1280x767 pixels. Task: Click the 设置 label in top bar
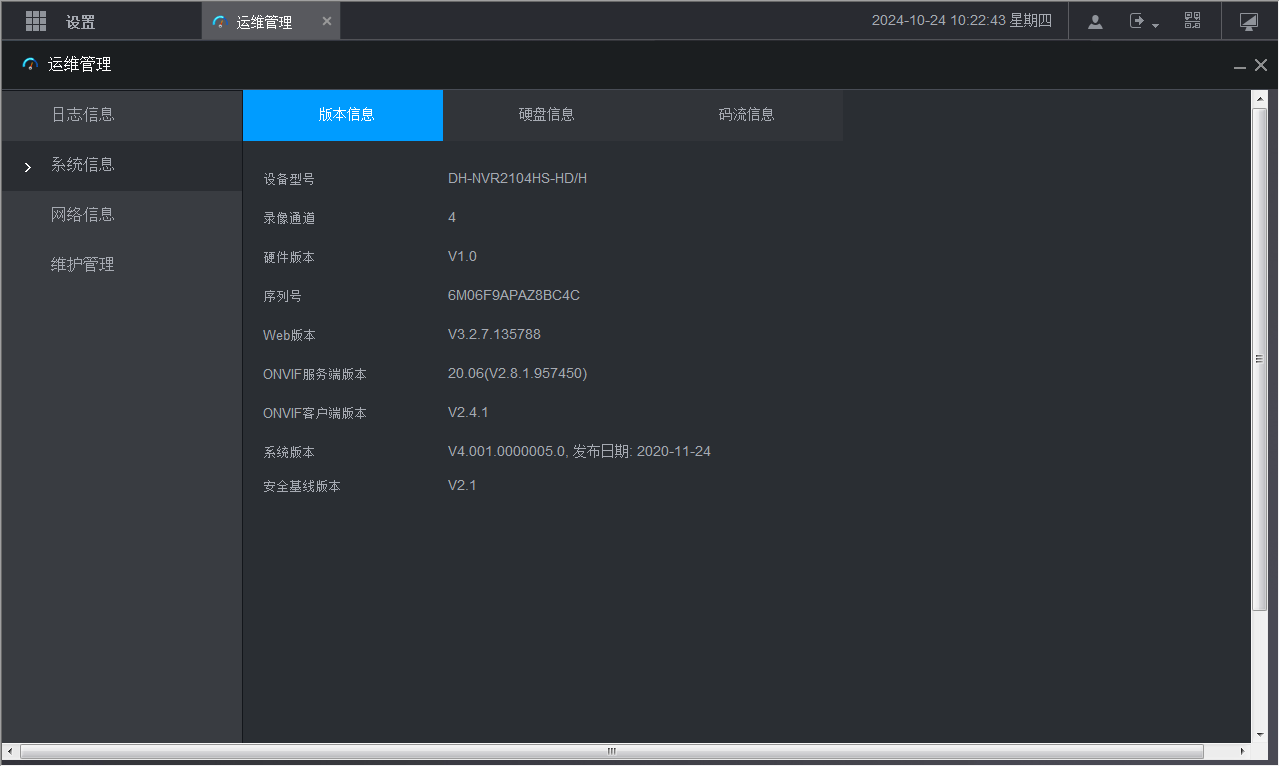coord(81,22)
